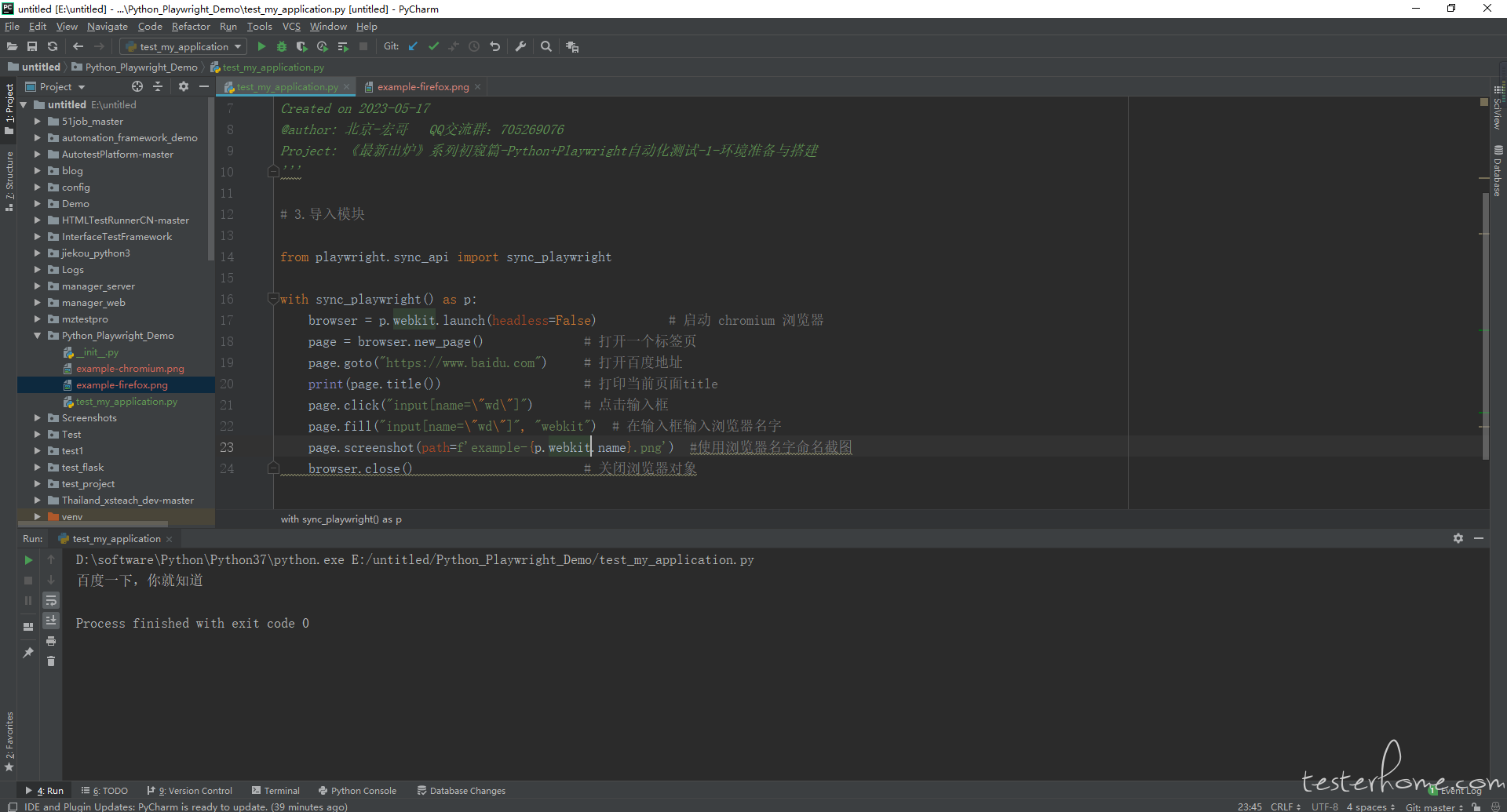The image size is (1507, 812).
Task: Open Search Everywhere with the magnifier icon
Action: (x=546, y=47)
